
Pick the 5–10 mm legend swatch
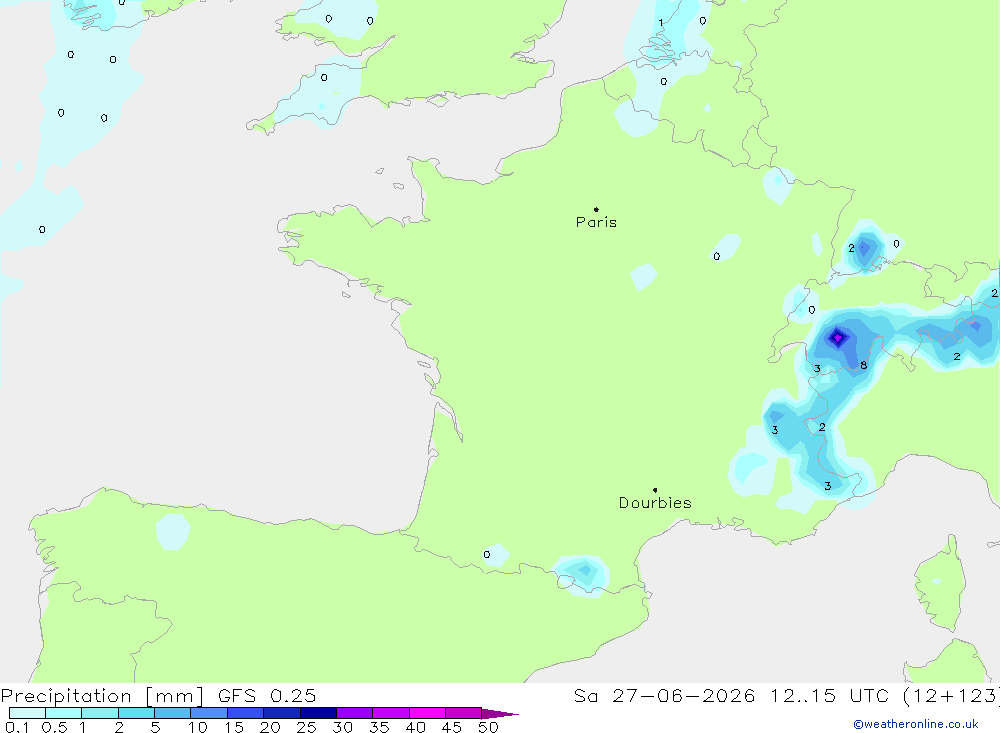tap(172, 713)
